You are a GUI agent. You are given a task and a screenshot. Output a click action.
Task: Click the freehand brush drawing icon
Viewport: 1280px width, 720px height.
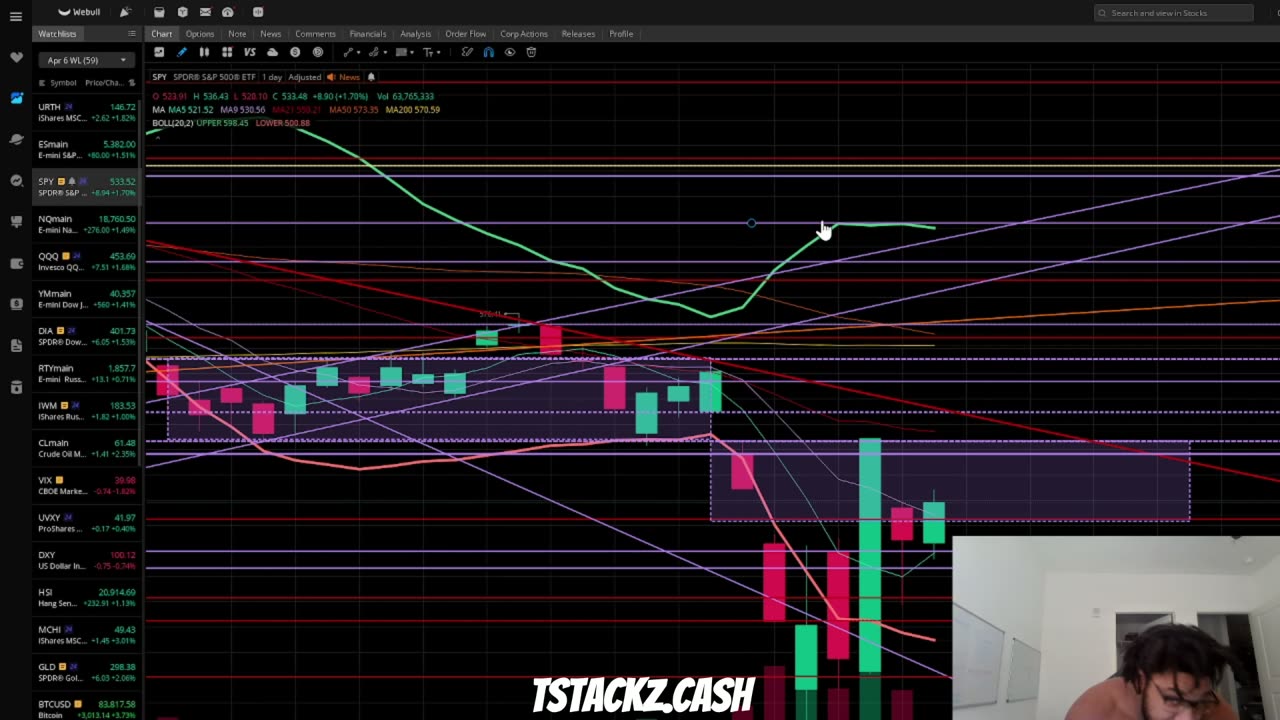click(x=467, y=52)
